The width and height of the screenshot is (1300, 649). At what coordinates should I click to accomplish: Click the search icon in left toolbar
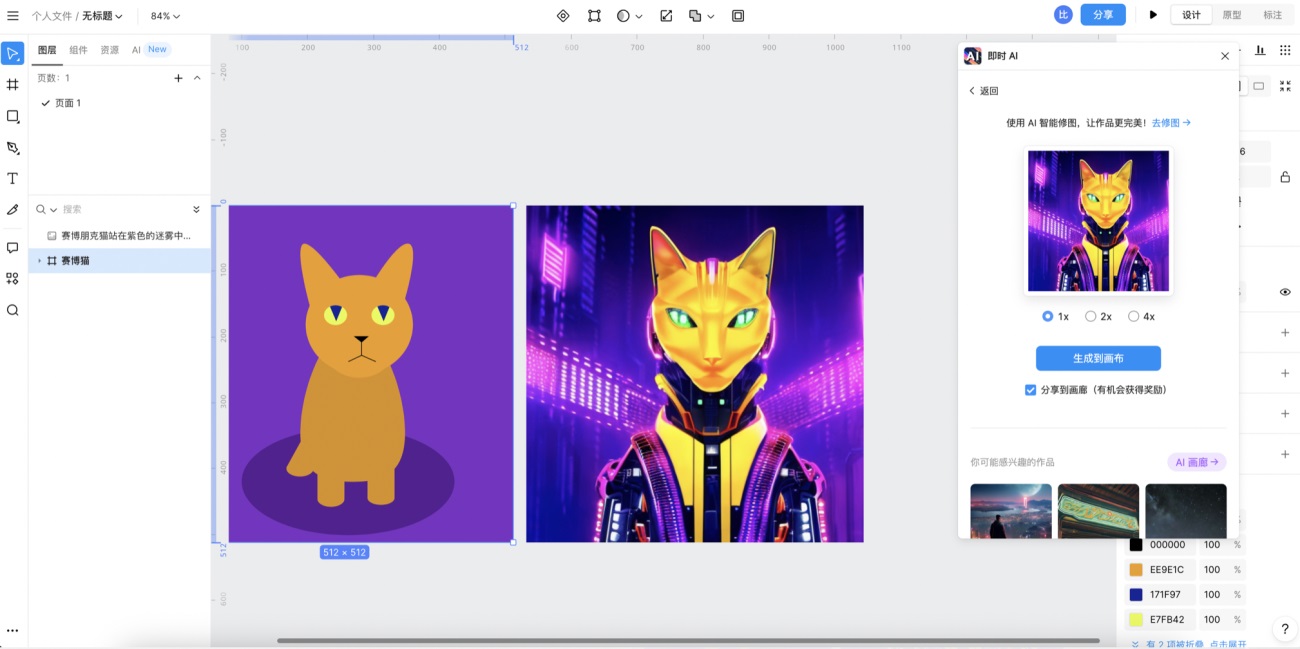coord(13,310)
